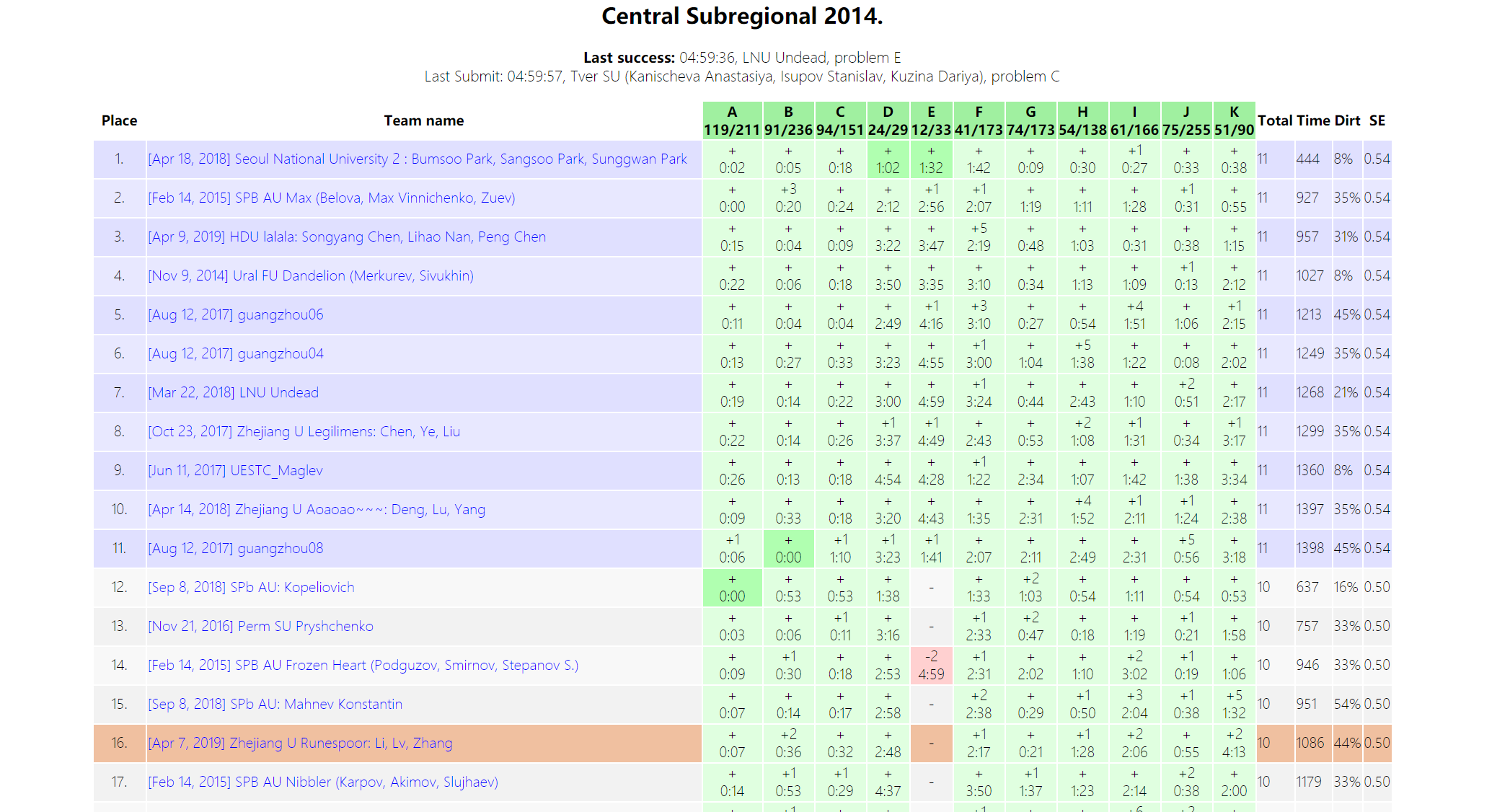This screenshot has width=1510, height=812.
Task: Open UESTC_Maglev team link
Action: tap(235, 471)
